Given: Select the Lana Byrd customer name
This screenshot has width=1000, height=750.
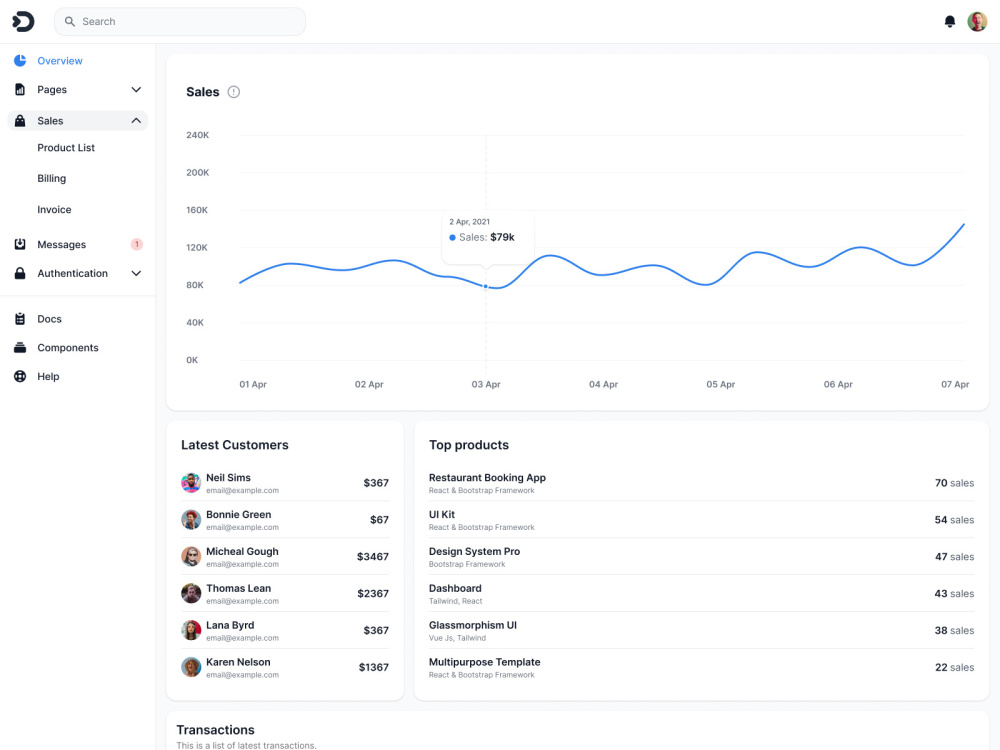Looking at the screenshot, I should (230, 625).
